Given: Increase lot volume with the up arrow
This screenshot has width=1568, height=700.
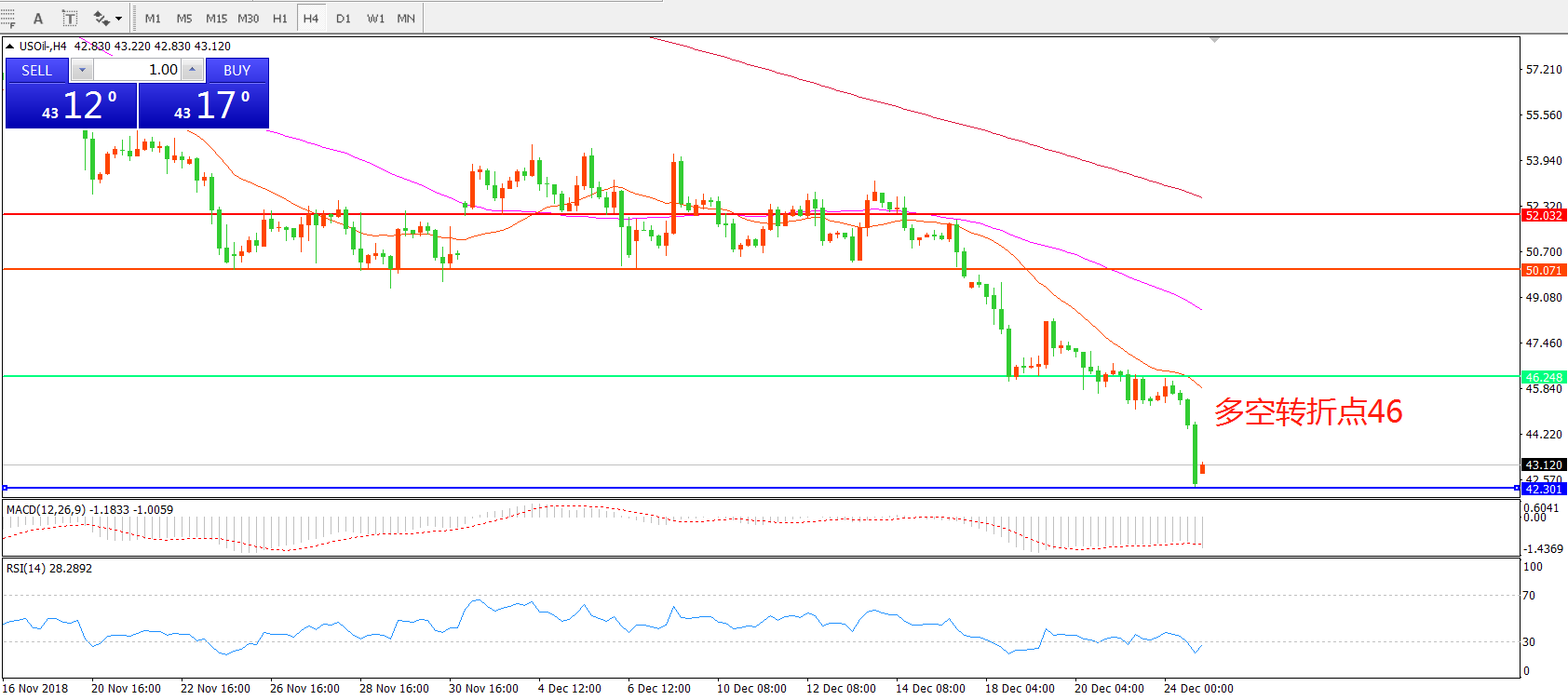Looking at the screenshot, I should point(192,70).
